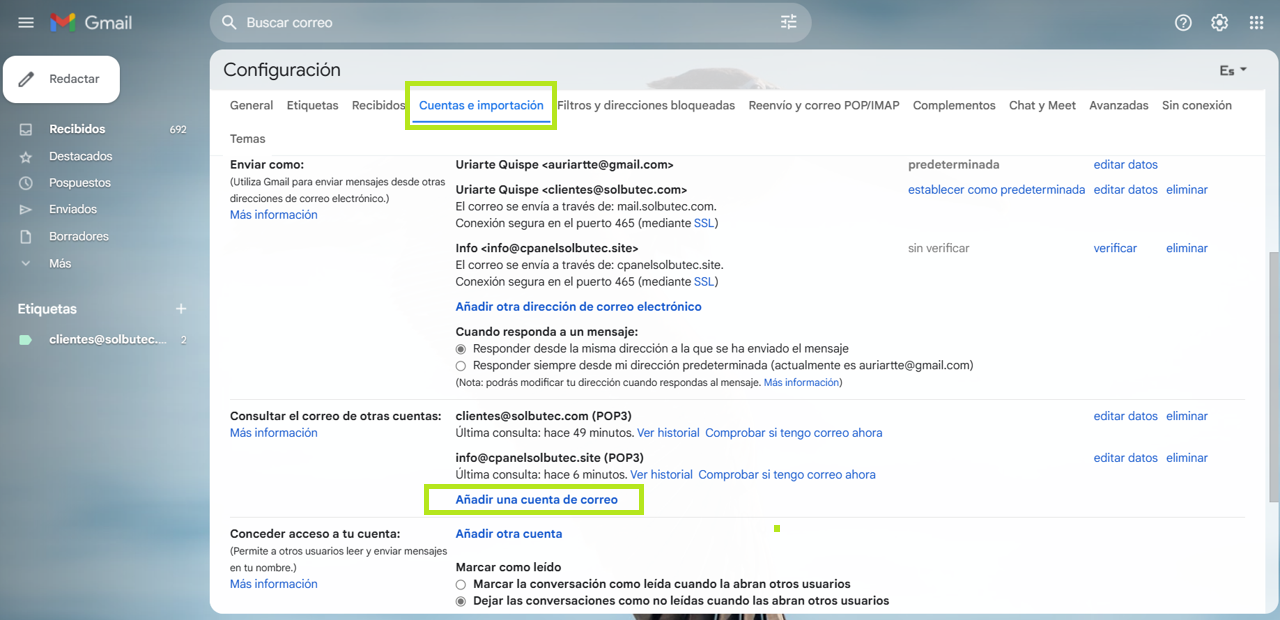Viewport: 1280px width, 620px height.
Task: Click verificar for info@cpanelsolbutec.site
Action: pyautogui.click(x=1115, y=248)
